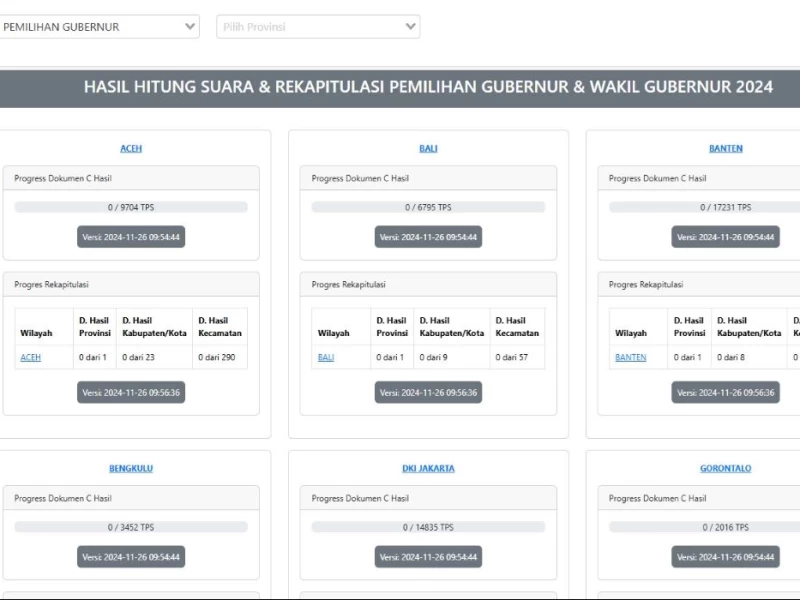Viewport: 800px width, 600px height.
Task: Expand the Pilih Provinsi dropdown
Action: (318, 27)
